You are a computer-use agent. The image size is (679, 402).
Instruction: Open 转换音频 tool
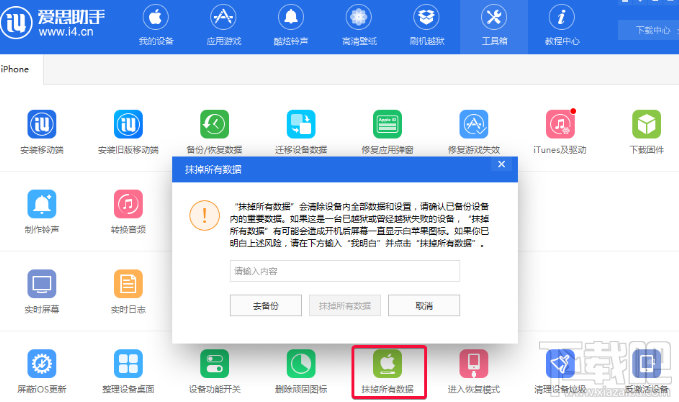(128, 211)
